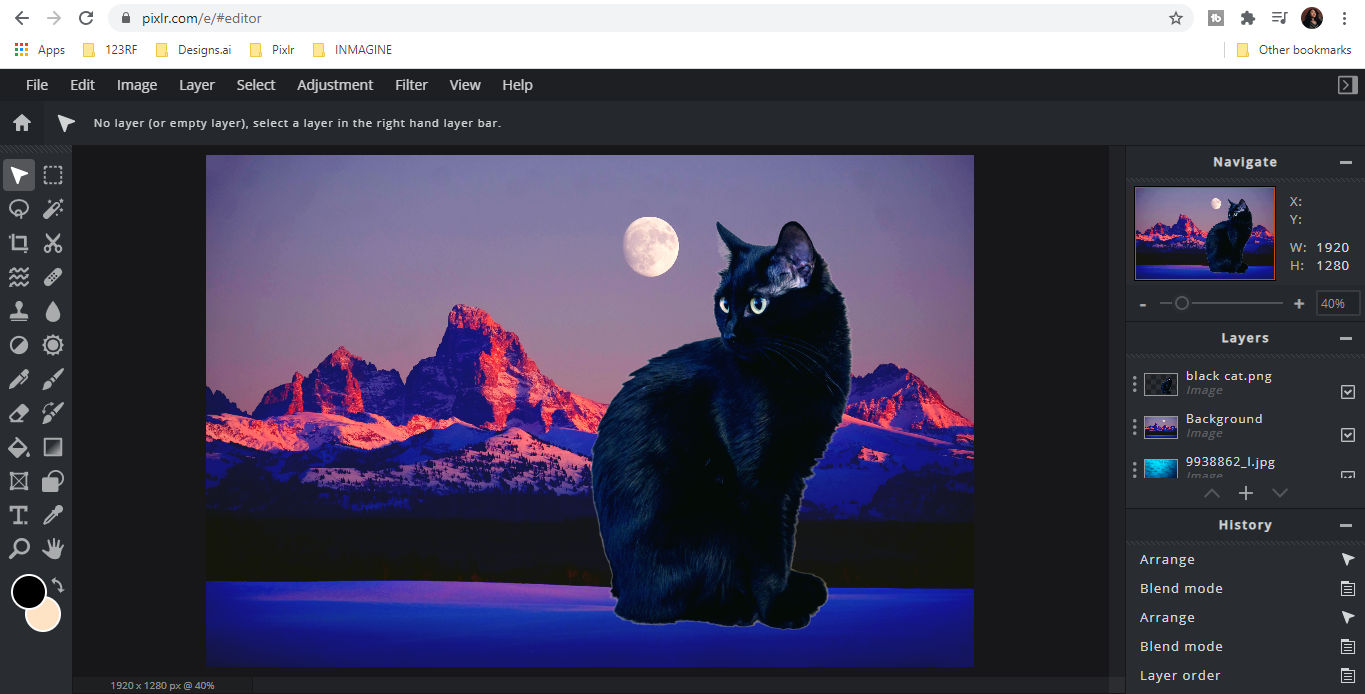Collapse the Navigate panel
1365x694 pixels.
(1346, 162)
